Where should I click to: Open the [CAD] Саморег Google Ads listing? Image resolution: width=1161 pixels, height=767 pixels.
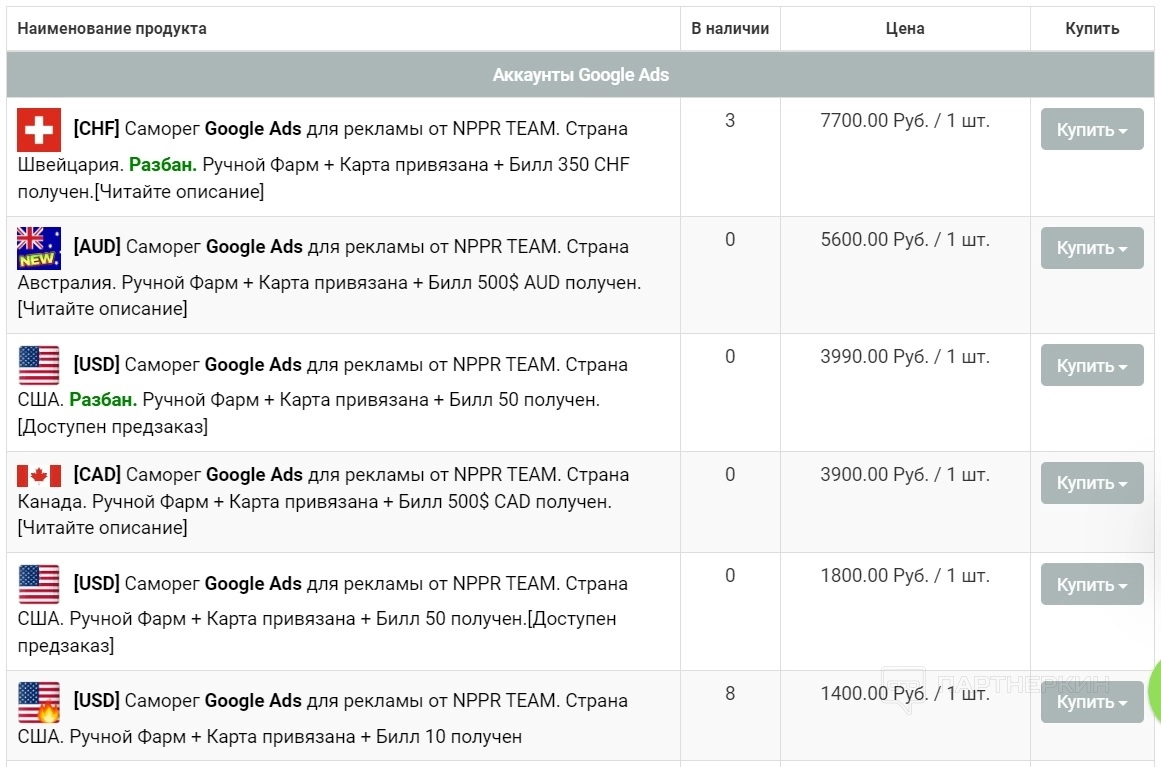pyautogui.click(x=350, y=475)
